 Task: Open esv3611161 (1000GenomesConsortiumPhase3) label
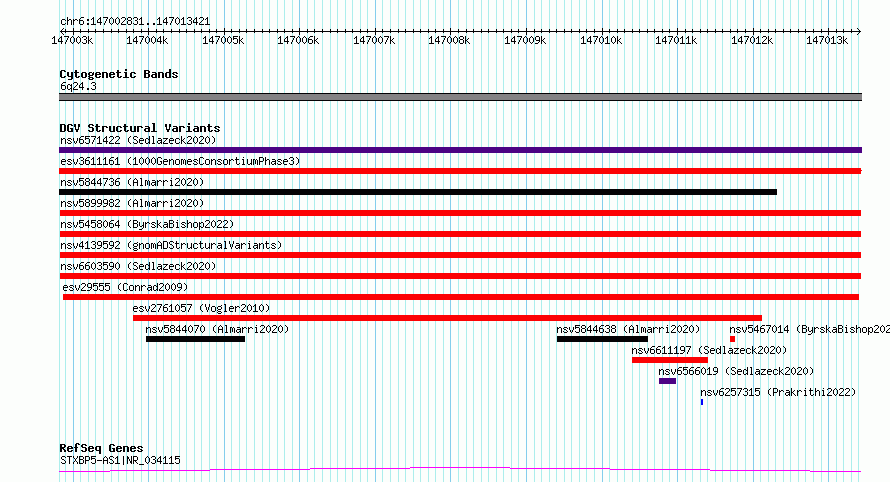(x=180, y=161)
